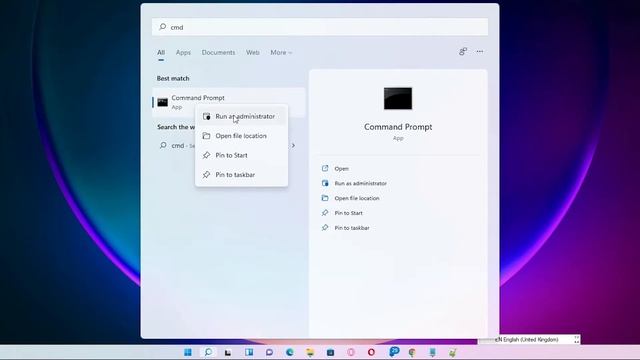
Task: Select the Command Prompt best match result
Action: [x=229, y=102]
